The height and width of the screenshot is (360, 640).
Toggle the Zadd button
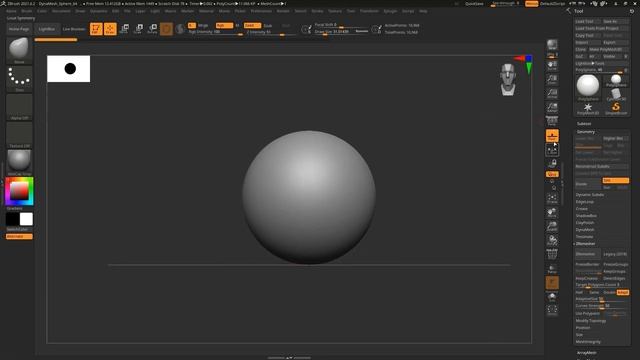click(252, 25)
